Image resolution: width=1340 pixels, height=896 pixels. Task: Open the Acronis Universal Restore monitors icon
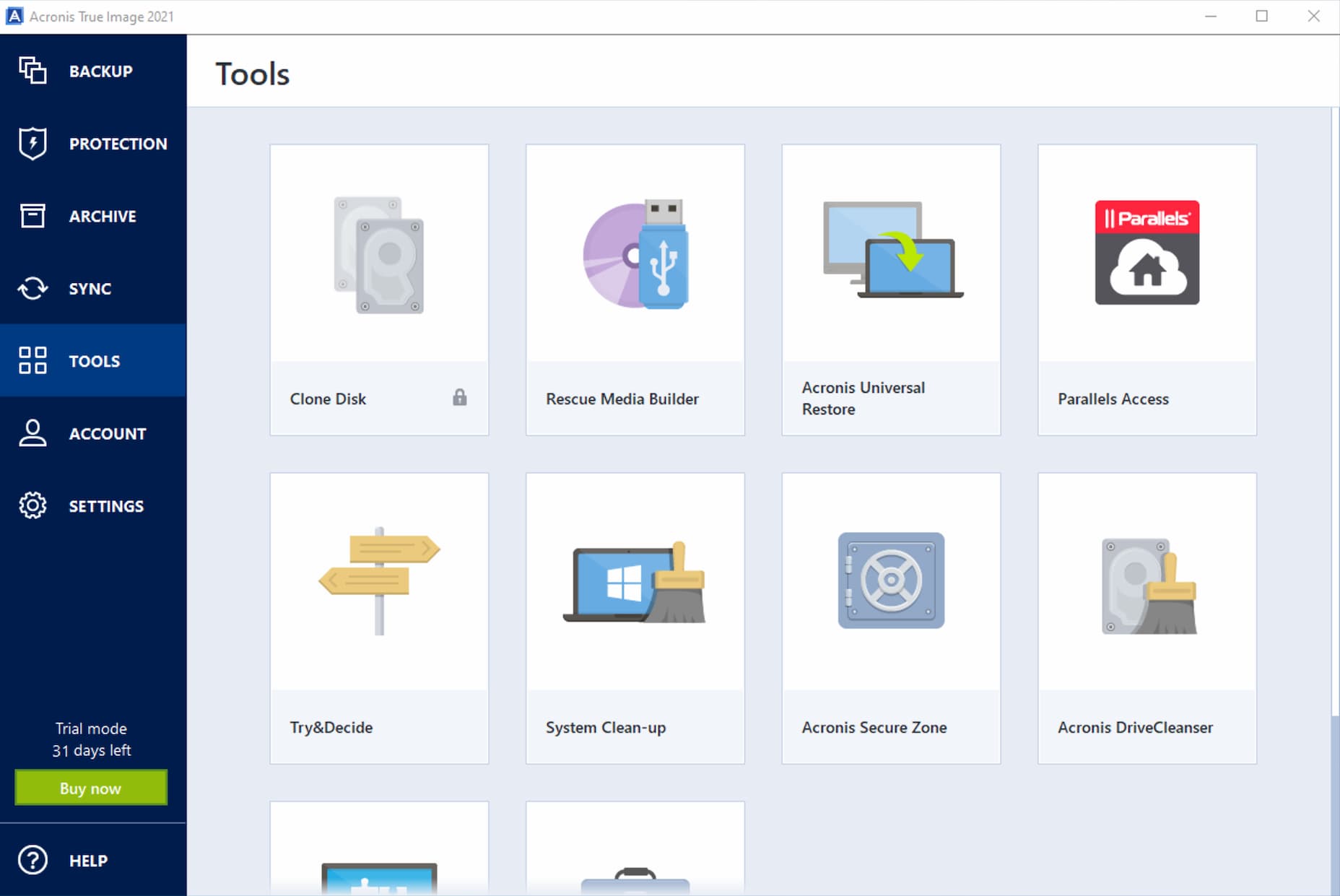(892, 250)
